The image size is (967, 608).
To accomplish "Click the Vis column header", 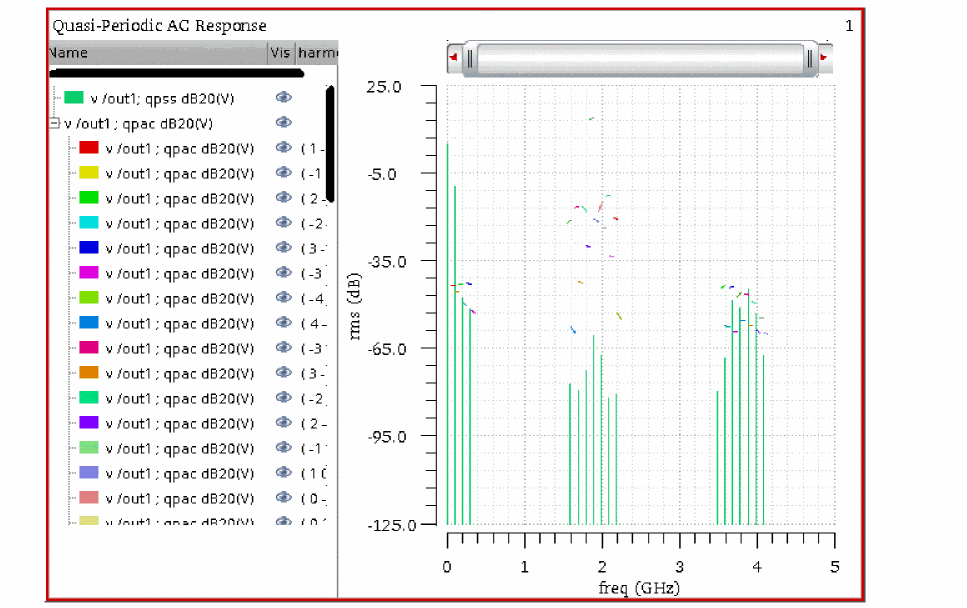I will pyautogui.click(x=281, y=52).
